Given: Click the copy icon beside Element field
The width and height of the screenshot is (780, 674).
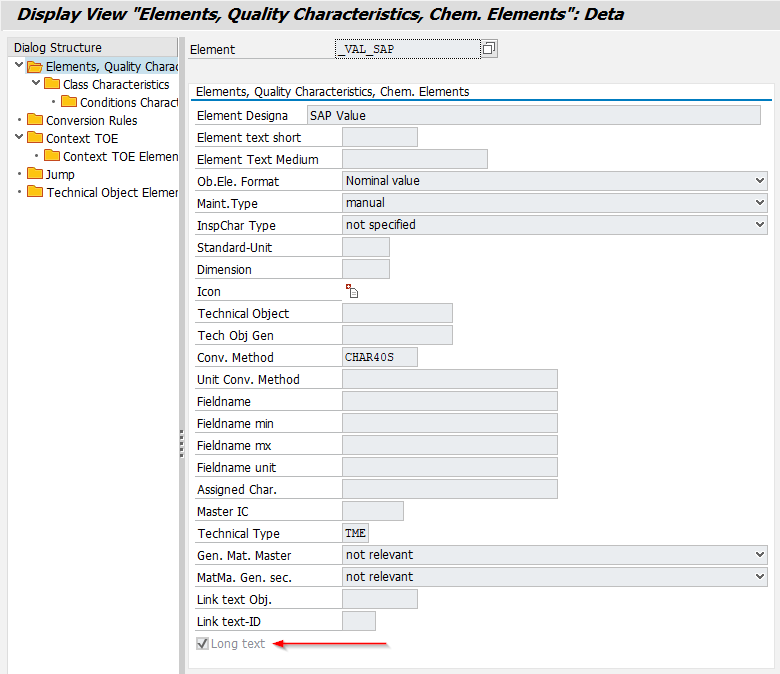Looking at the screenshot, I should pos(489,49).
